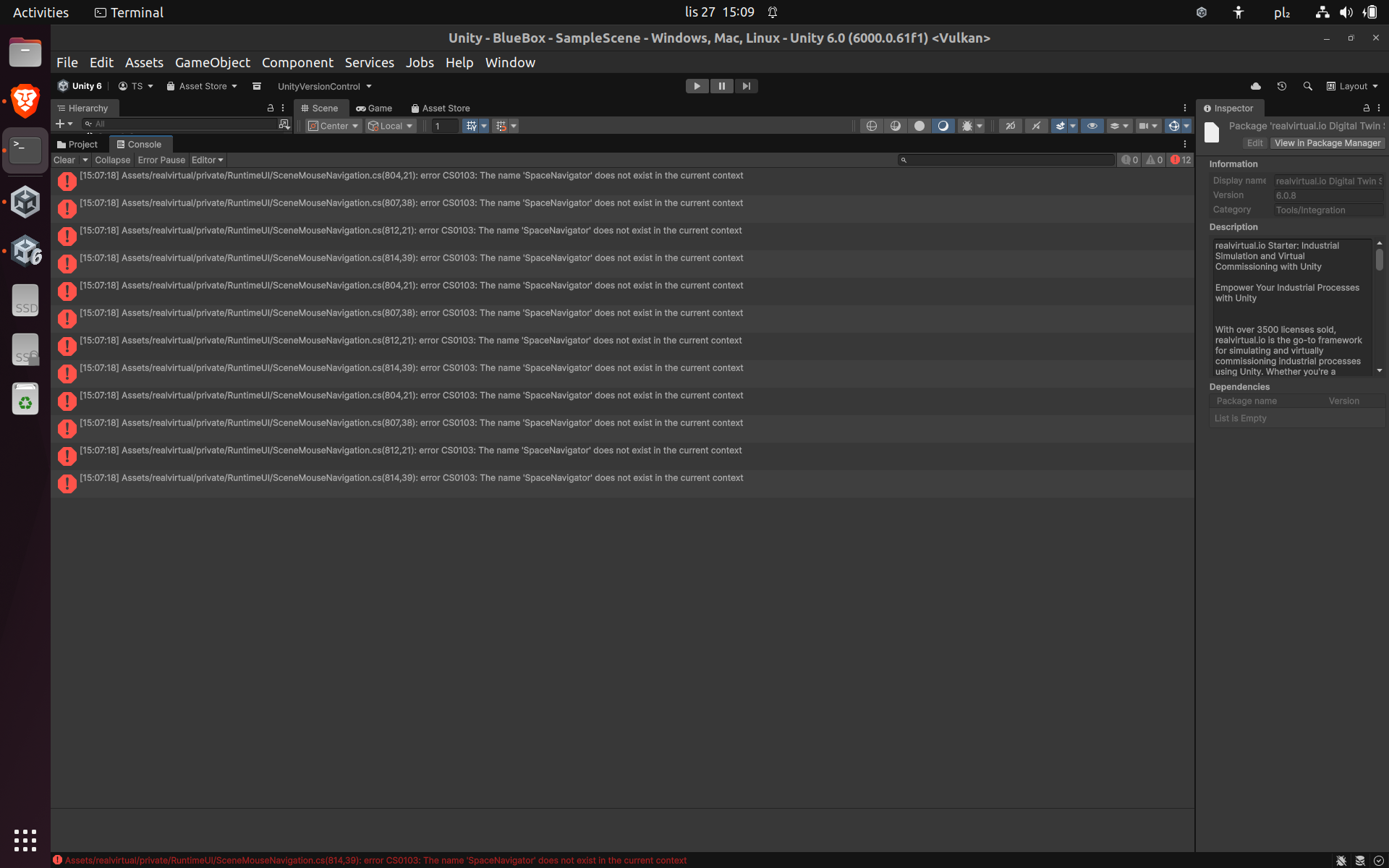
Task: Expand the Center pivot dropdown
Action: 334,126
